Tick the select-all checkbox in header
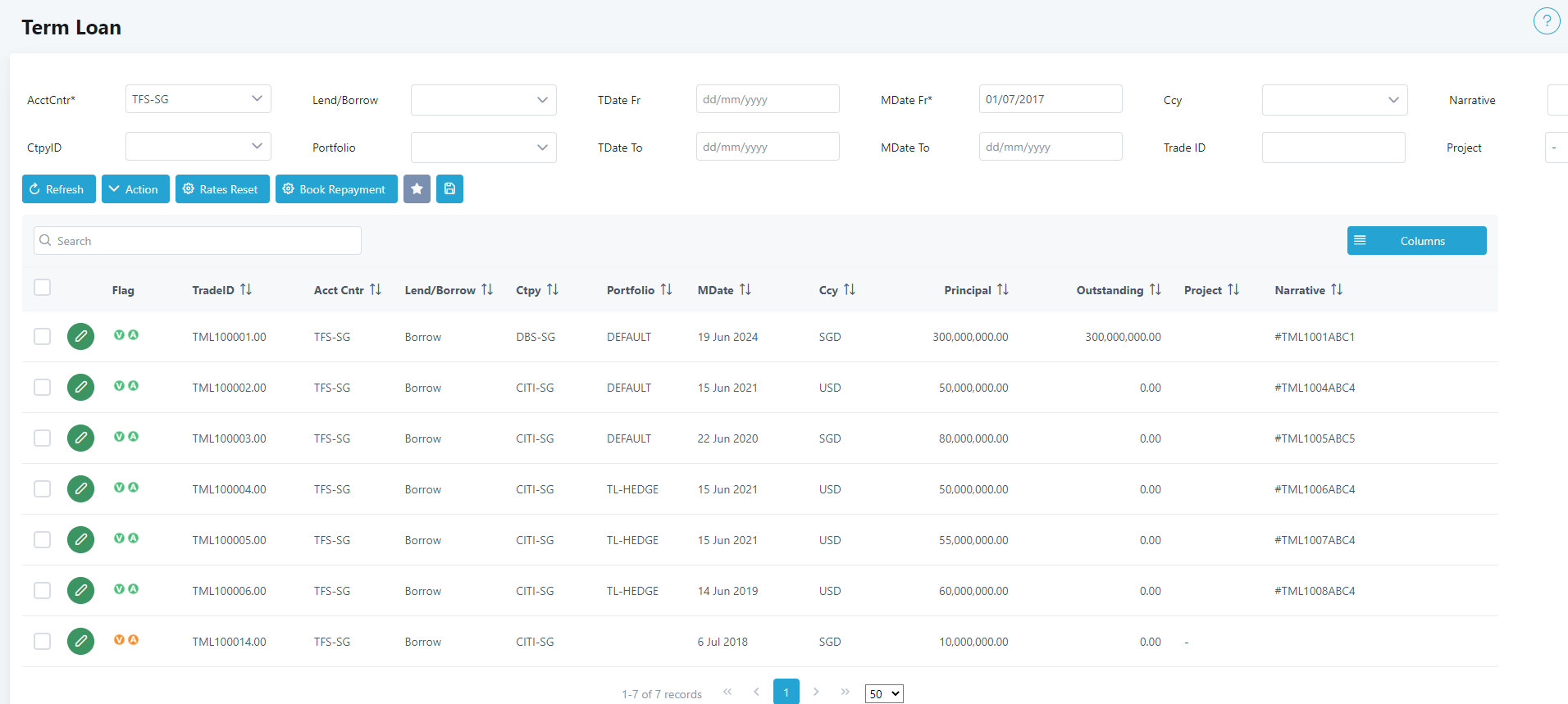 (43, 288)
